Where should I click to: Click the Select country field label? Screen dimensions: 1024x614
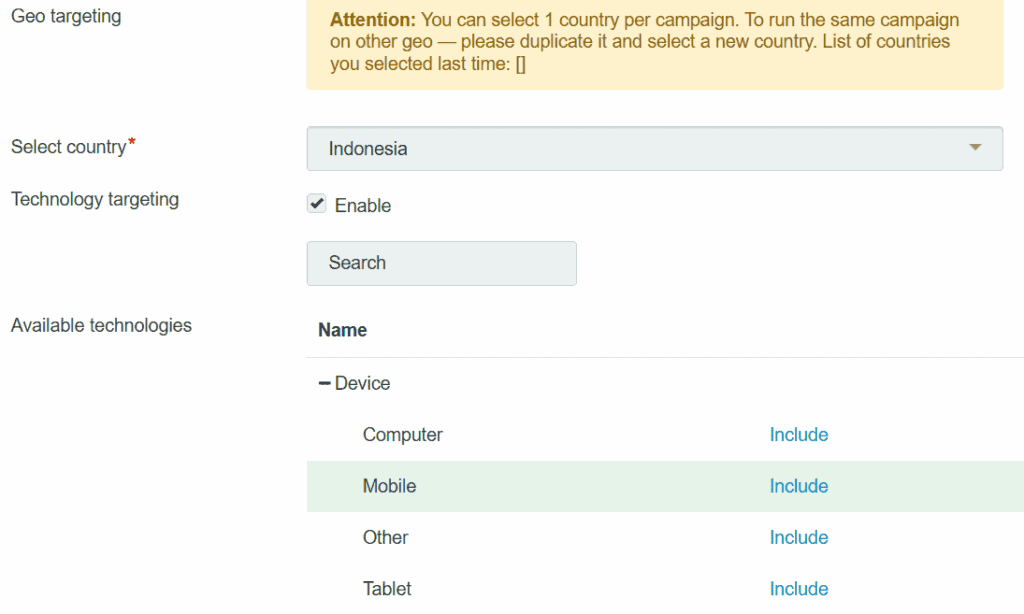click(x=68, y=148)
